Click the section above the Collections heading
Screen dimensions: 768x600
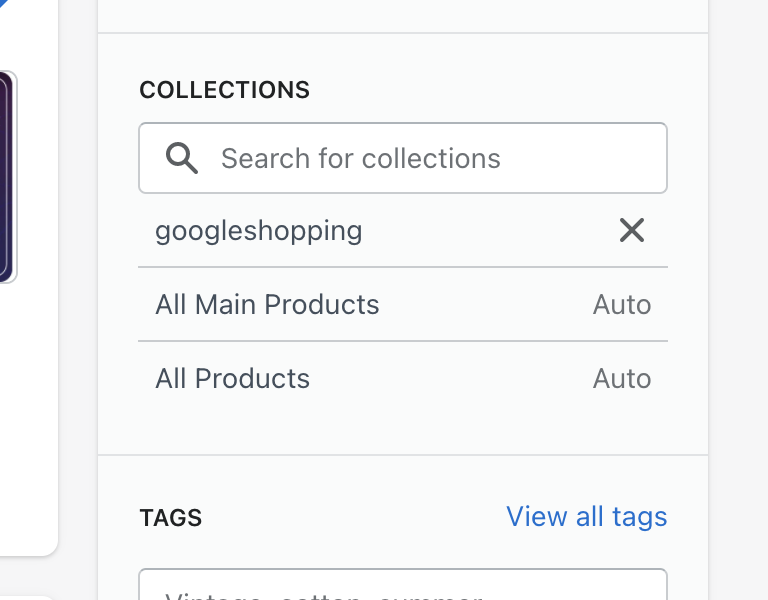pyautogui.click(x=402, y=15)
